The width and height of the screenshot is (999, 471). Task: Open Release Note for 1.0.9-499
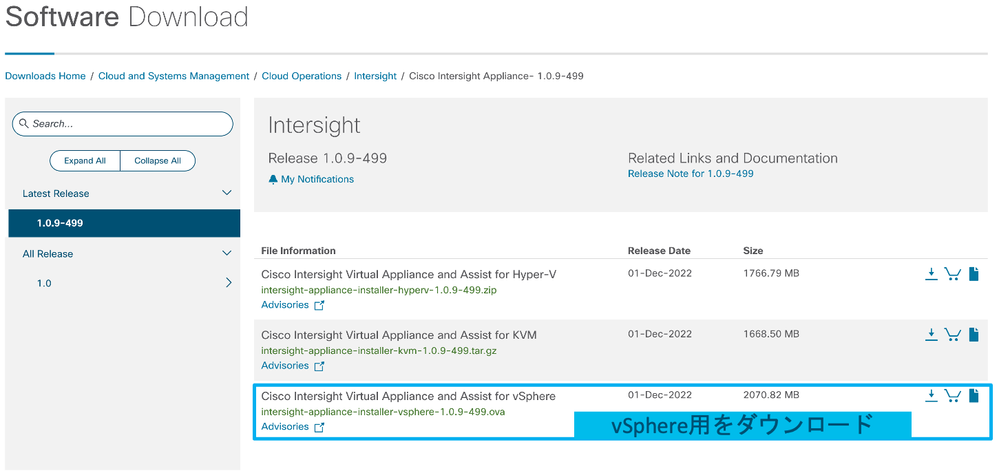tap(691, 173)
